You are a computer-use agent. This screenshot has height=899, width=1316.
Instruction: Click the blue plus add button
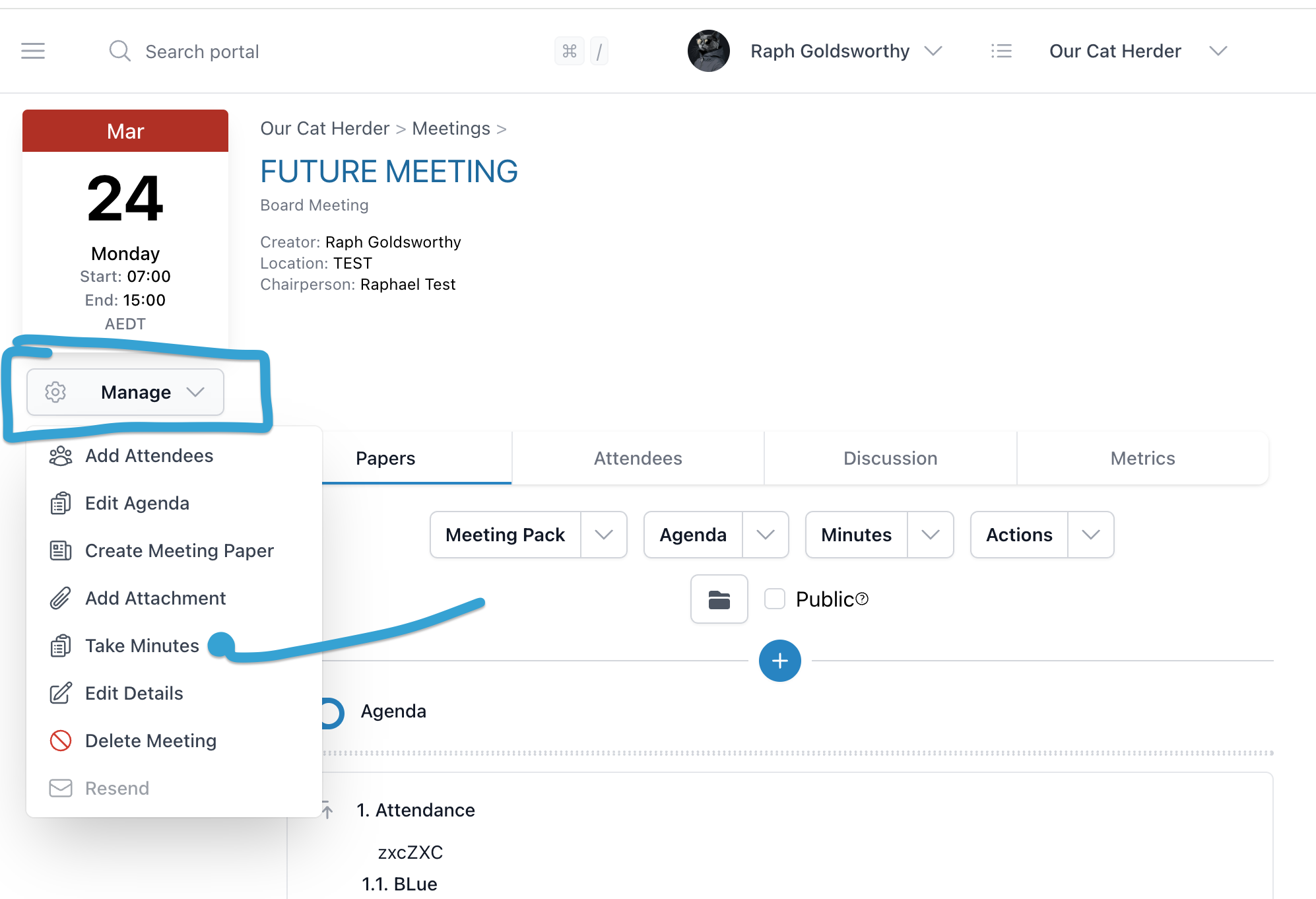click(779, 661)
